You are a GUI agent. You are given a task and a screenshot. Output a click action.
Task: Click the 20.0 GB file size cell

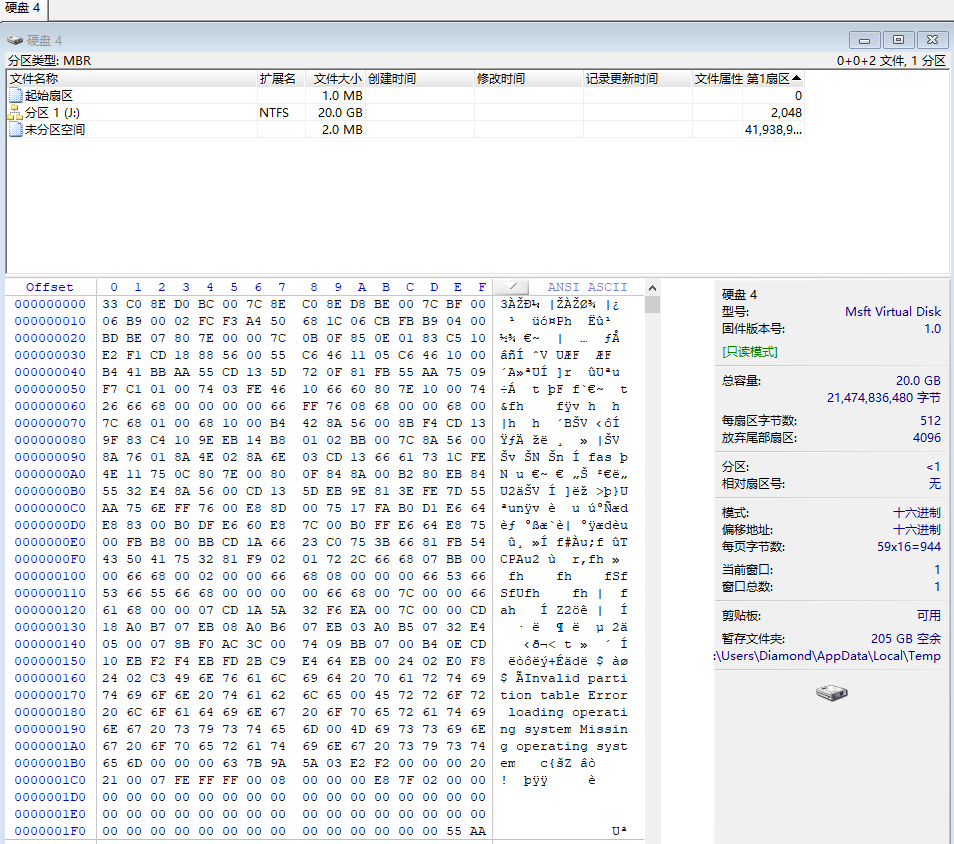[340, 113]
